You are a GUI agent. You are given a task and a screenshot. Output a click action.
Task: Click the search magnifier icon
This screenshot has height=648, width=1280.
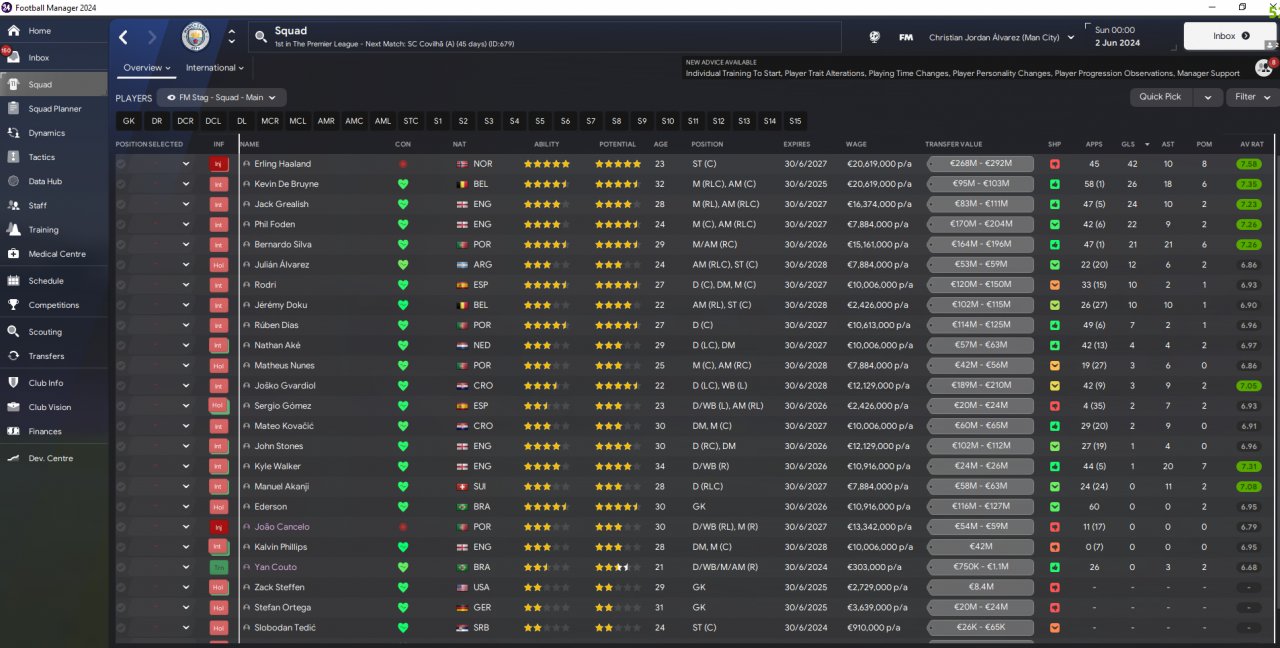[261, 37]
